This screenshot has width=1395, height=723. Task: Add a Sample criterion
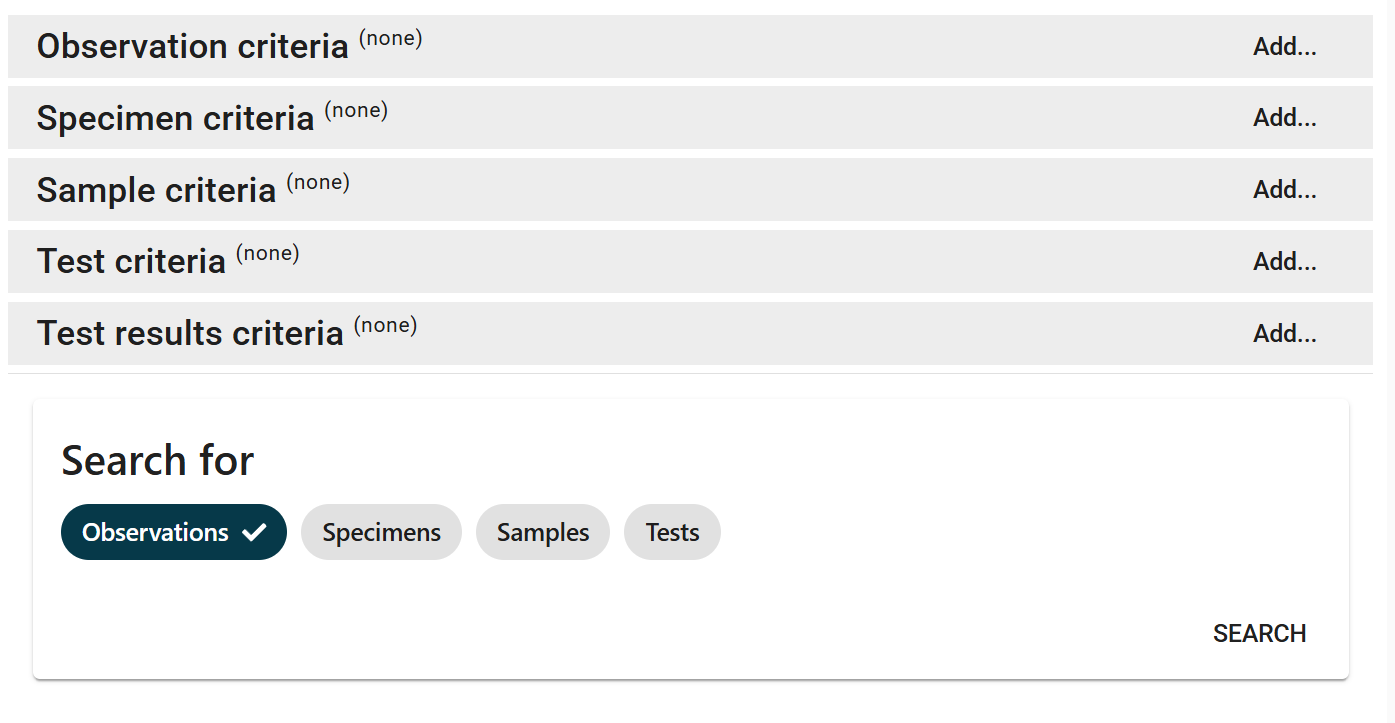(1284, 189)
